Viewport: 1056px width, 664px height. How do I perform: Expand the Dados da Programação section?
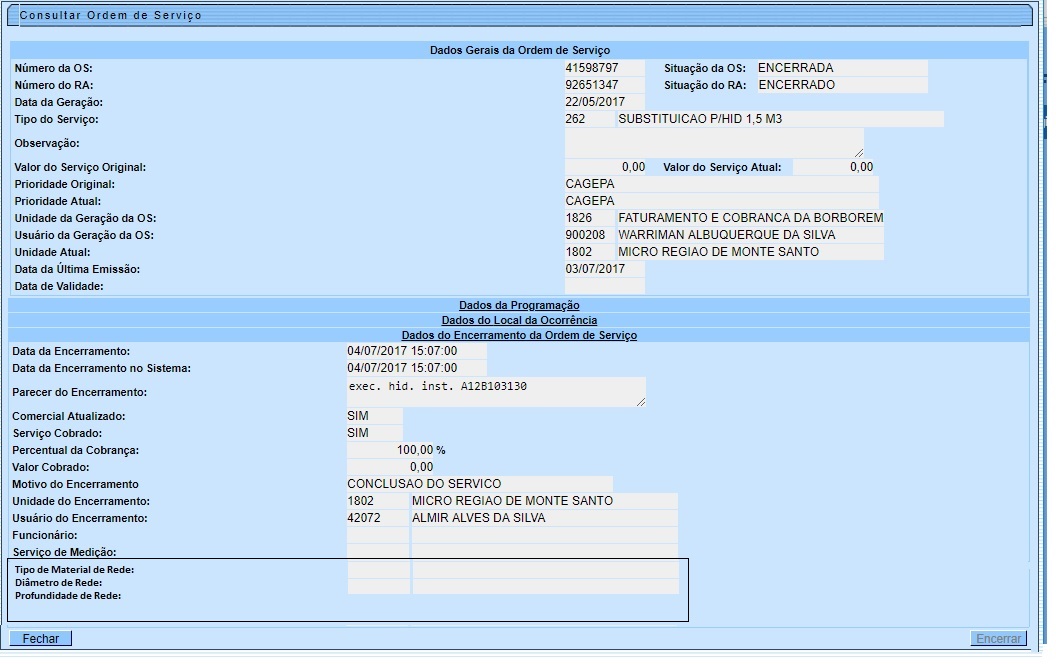coord(519,305)
